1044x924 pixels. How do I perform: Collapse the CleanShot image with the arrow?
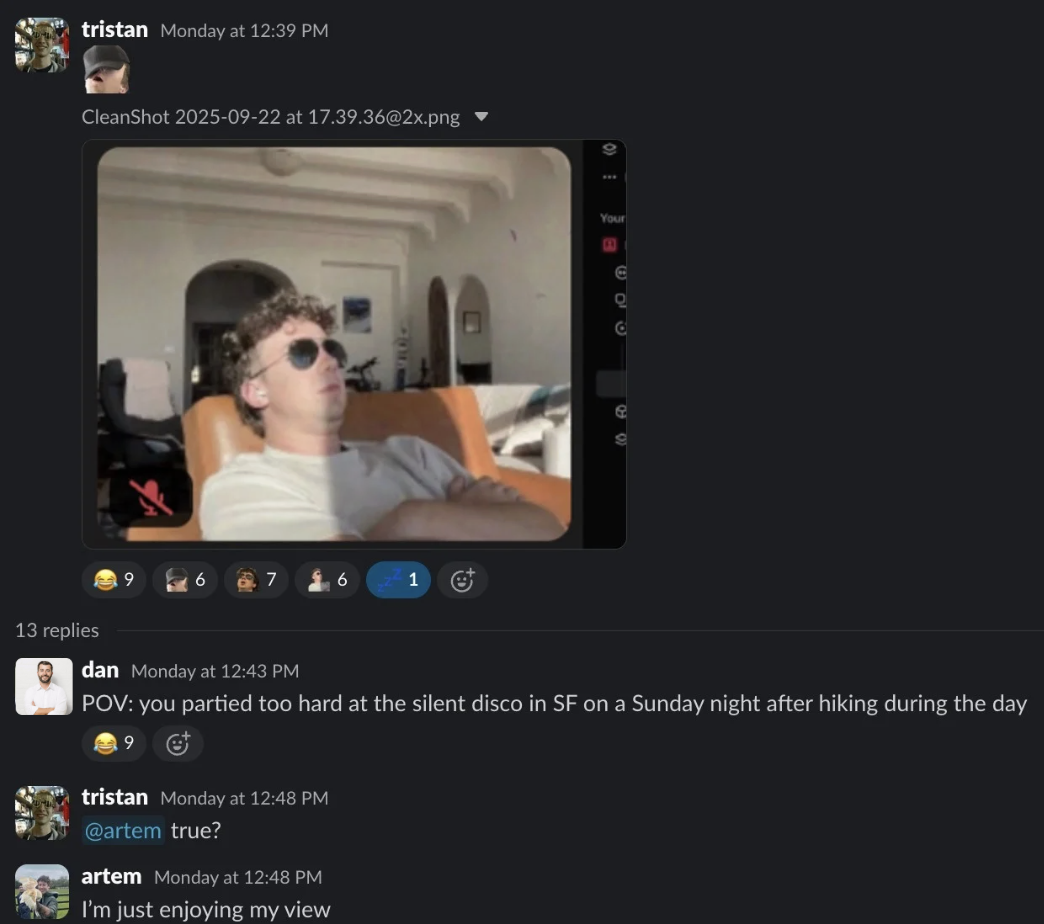[481, 117]
